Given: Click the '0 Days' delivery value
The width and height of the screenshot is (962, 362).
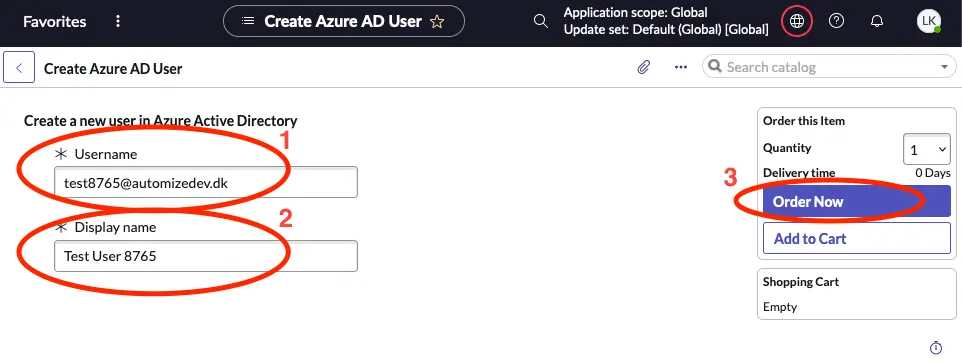Looking at the screenshot, I should coord(933,173).
